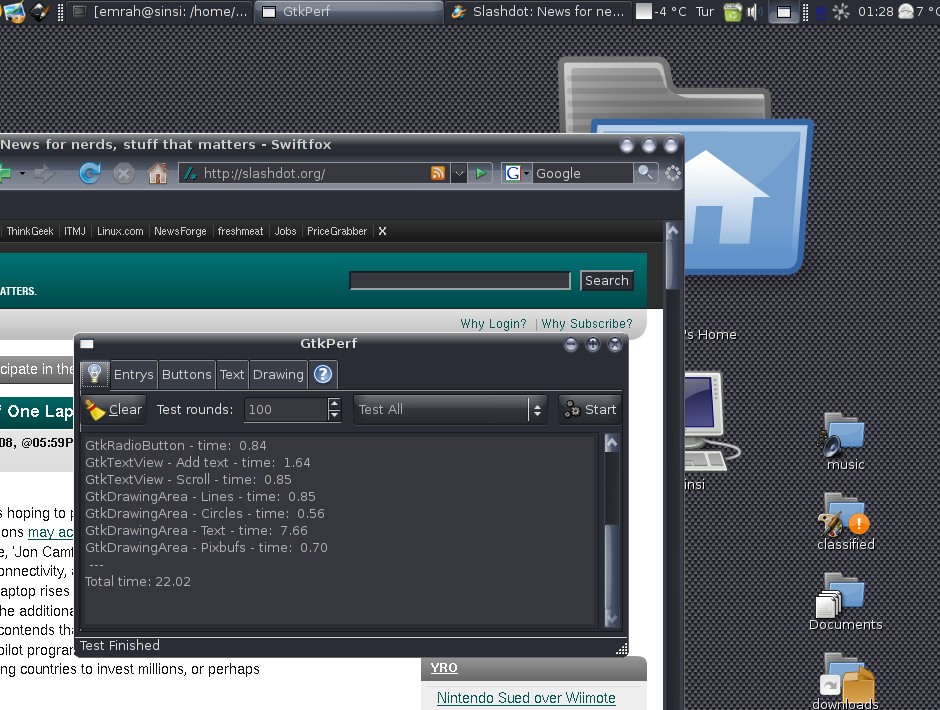
Task: Click the Slashdot site search text box
Action: click(x=460, y=281)
